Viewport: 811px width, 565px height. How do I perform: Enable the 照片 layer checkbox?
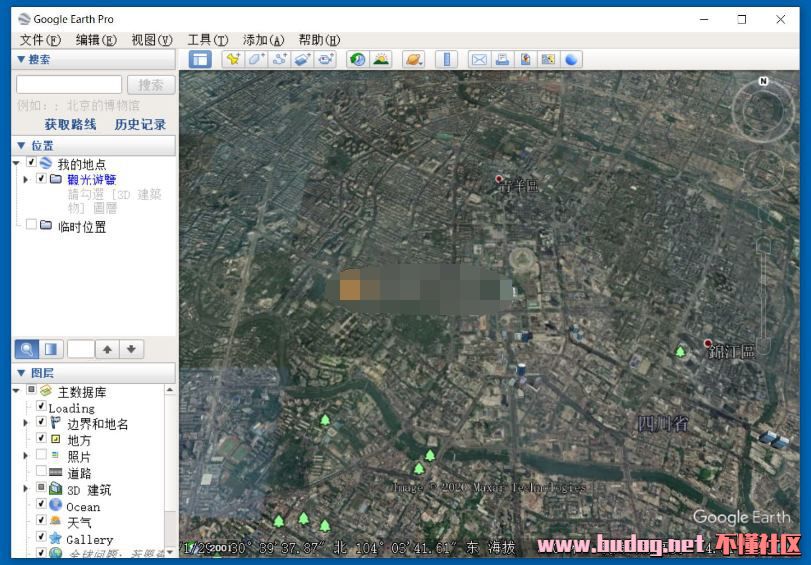[x=41, y=455]
